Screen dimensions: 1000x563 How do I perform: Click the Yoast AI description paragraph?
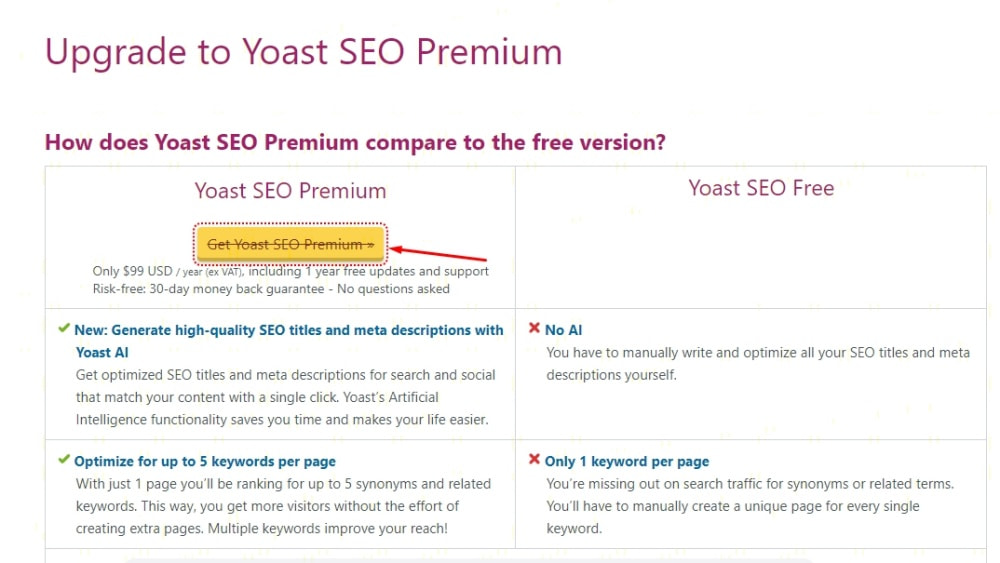286,397
